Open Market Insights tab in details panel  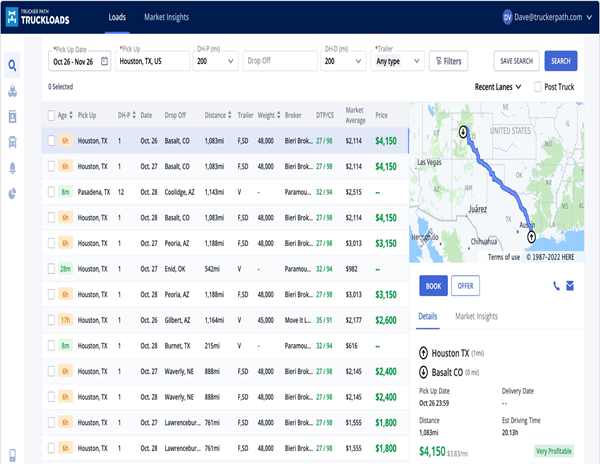[476, 316]
